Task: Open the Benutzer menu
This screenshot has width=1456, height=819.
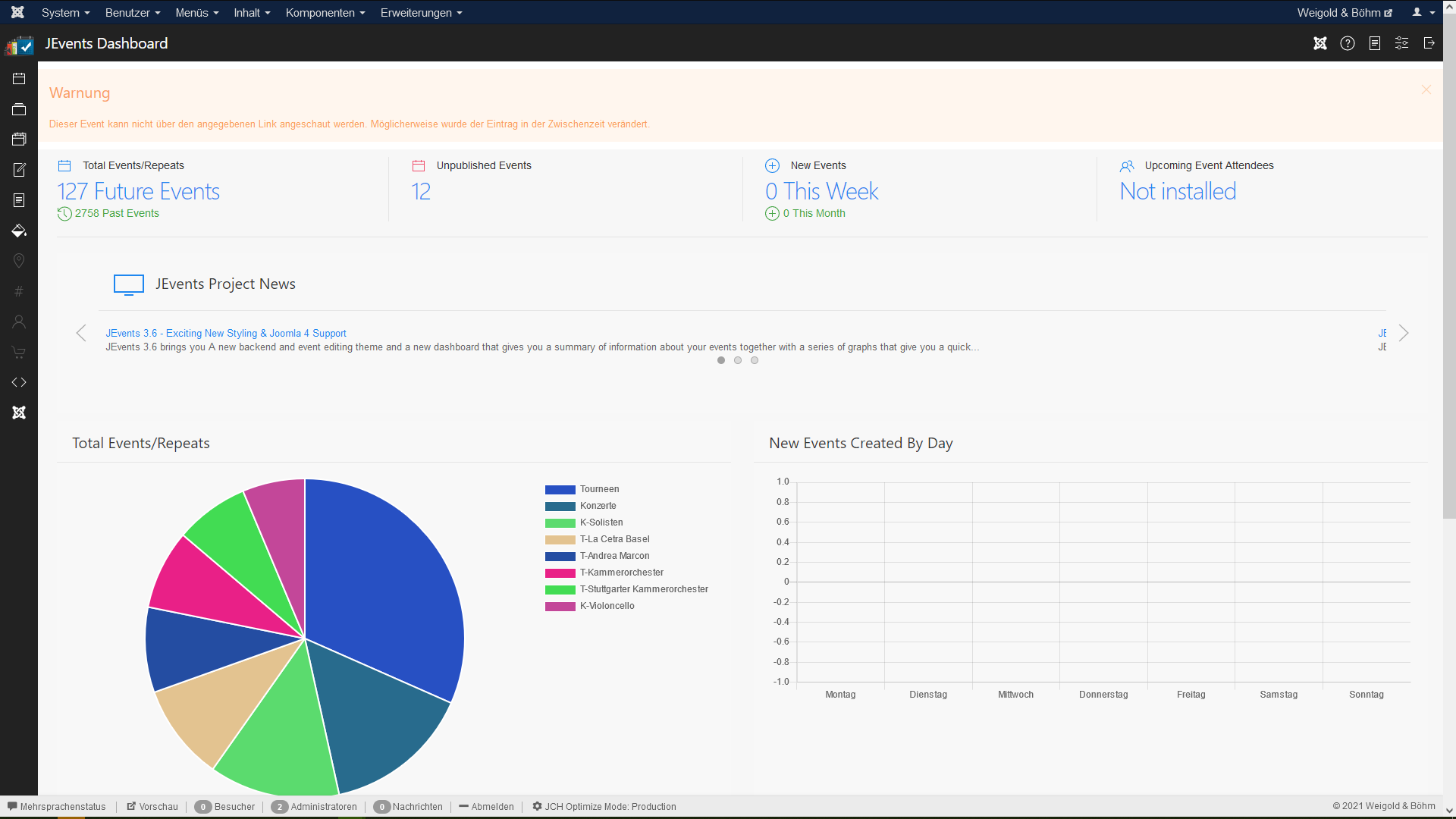Action: pos(133,13)
